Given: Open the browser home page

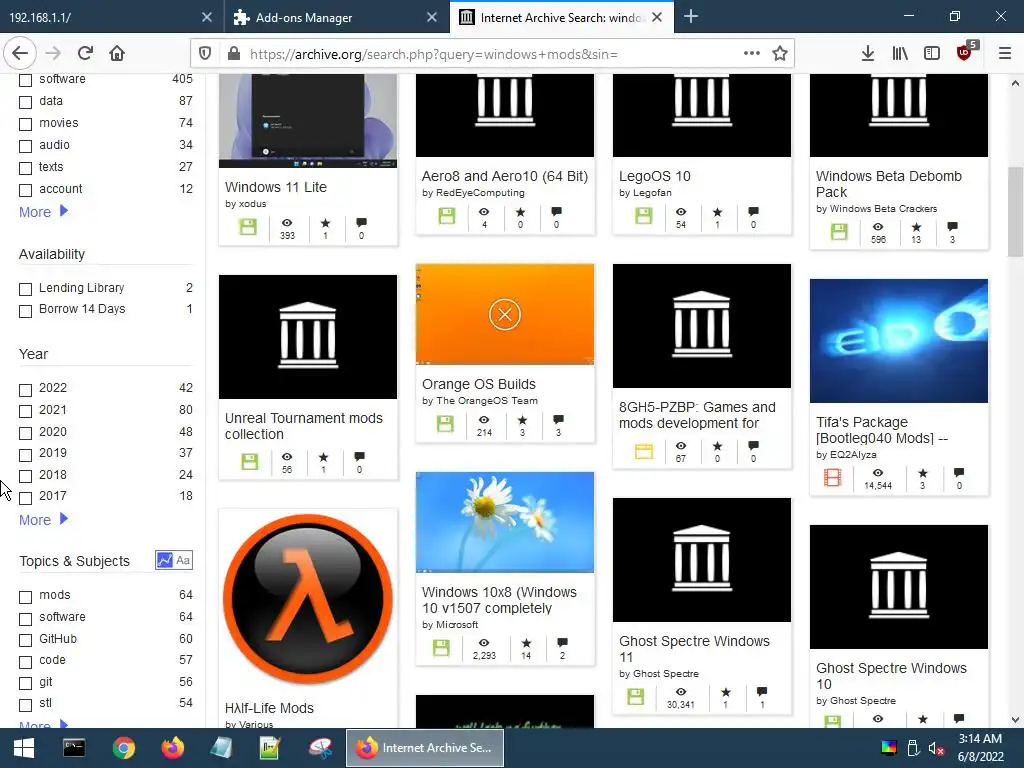Looking at the screenshot, I should [x=117, y=54].
